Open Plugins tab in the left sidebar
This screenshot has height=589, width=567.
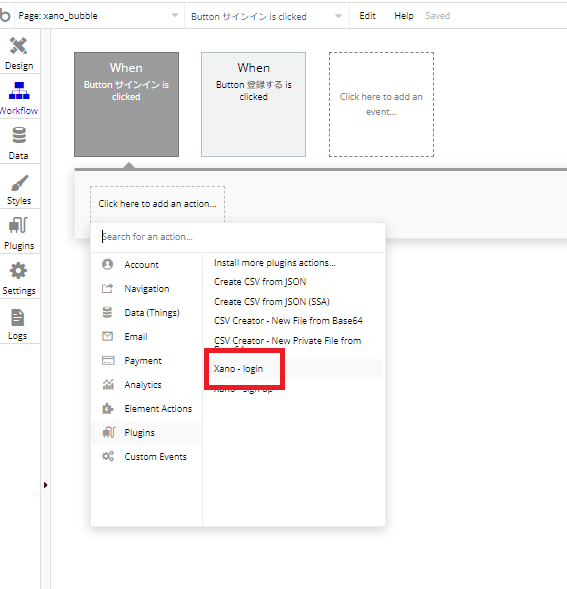[x=19, y=233]
